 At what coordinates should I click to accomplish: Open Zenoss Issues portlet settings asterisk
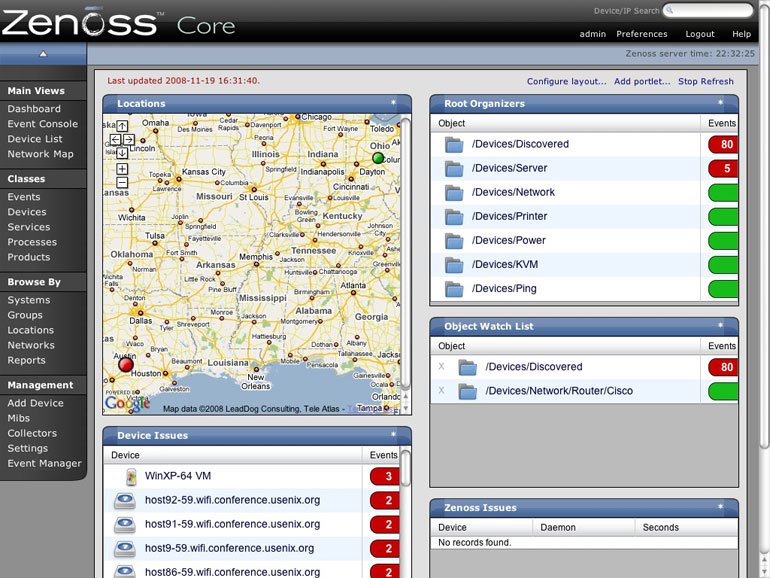[x=720, y=506]
